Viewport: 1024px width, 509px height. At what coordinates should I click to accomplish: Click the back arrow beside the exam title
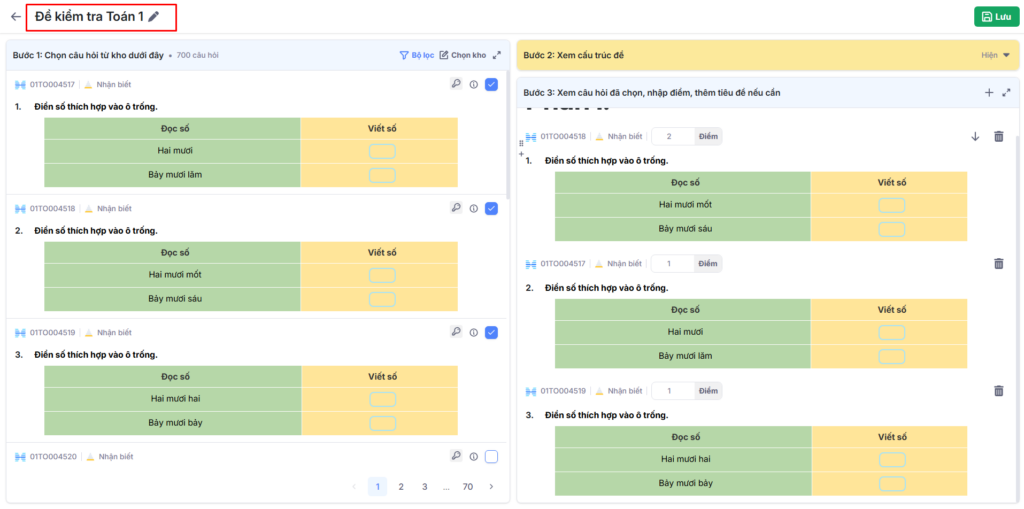coord(16,17)
